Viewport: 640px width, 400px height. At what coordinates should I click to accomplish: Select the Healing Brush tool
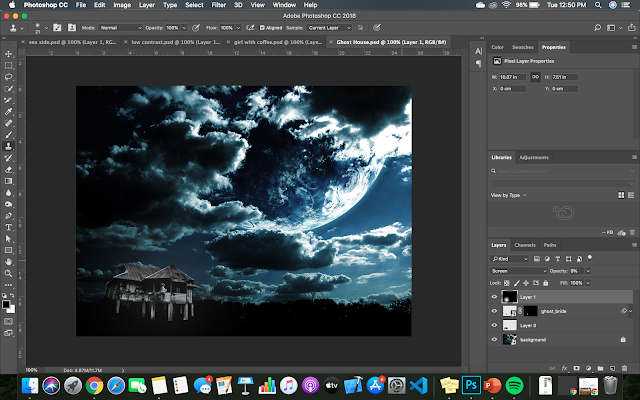(8, 123)
